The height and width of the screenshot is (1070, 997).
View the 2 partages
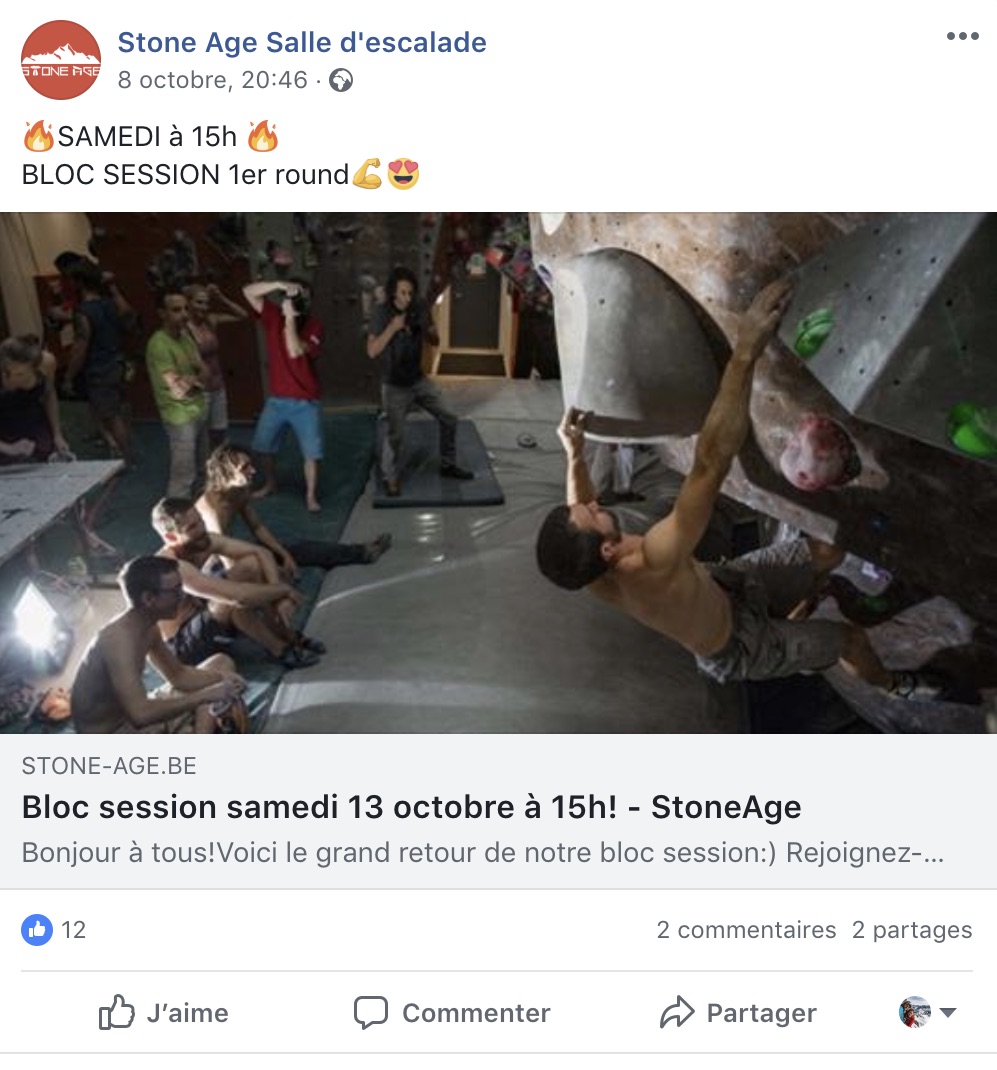tap(912, 929)
